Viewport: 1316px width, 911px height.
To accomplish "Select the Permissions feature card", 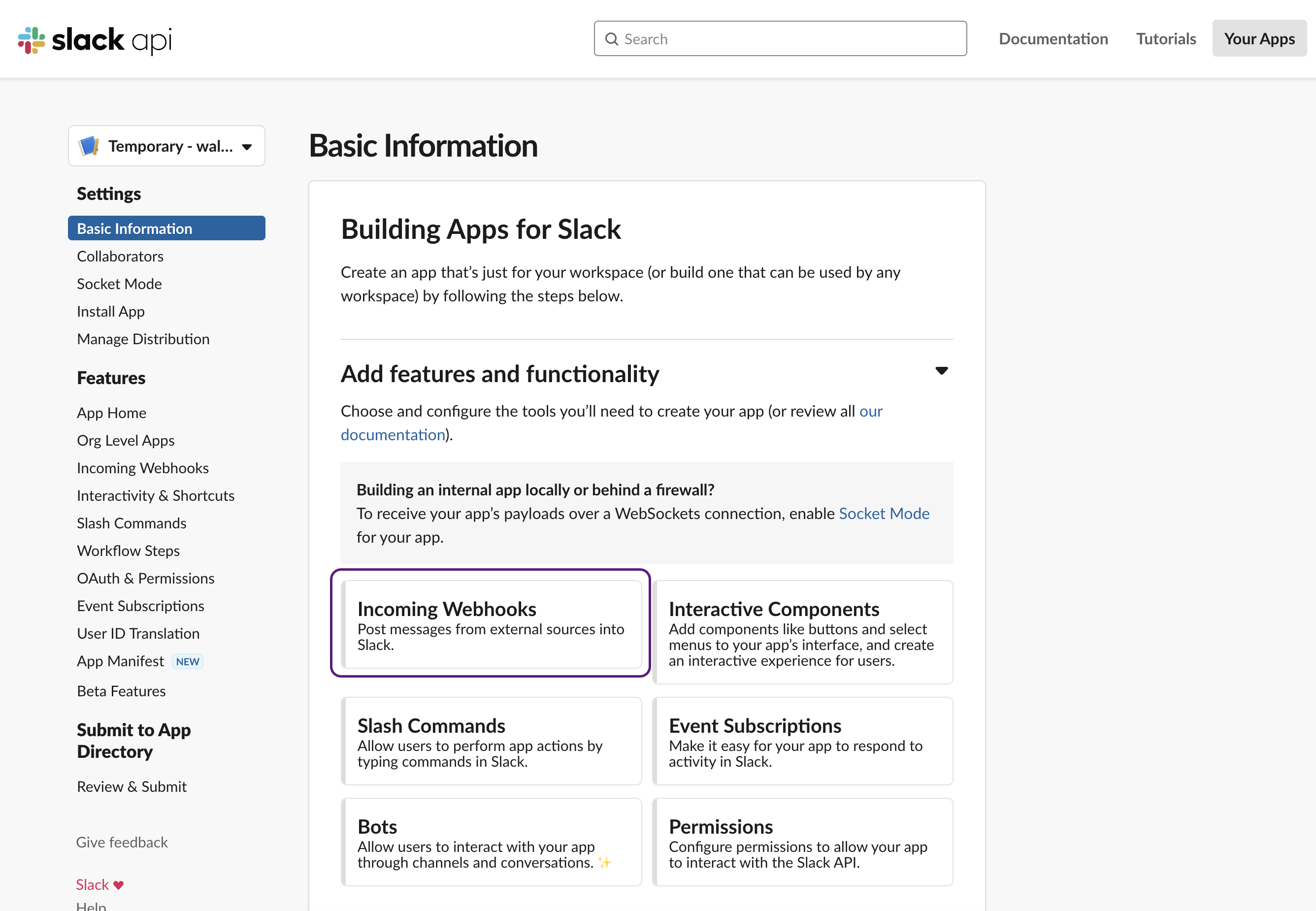I will 803,842.
